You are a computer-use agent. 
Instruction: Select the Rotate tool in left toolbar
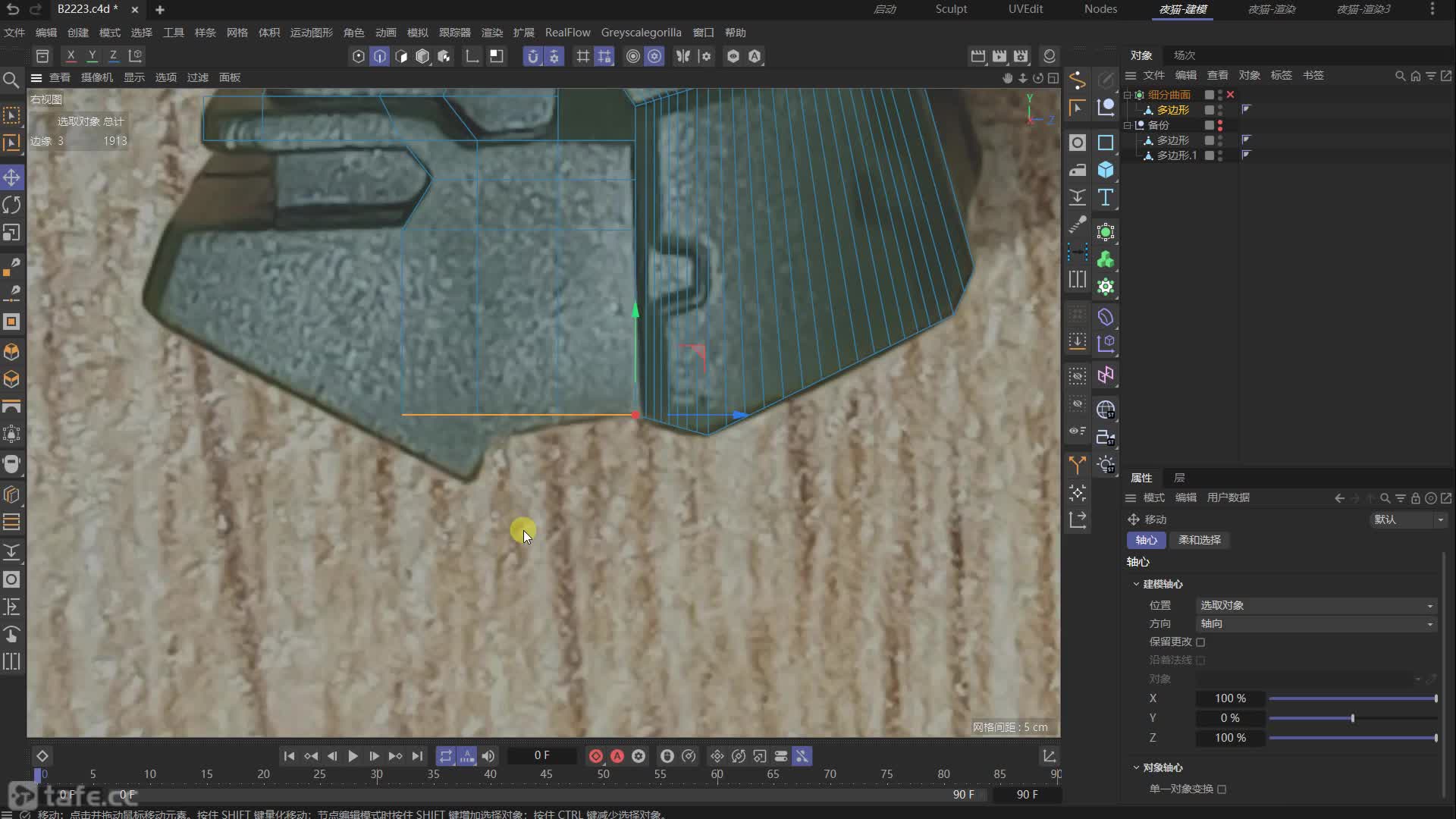tap(11, 205)
